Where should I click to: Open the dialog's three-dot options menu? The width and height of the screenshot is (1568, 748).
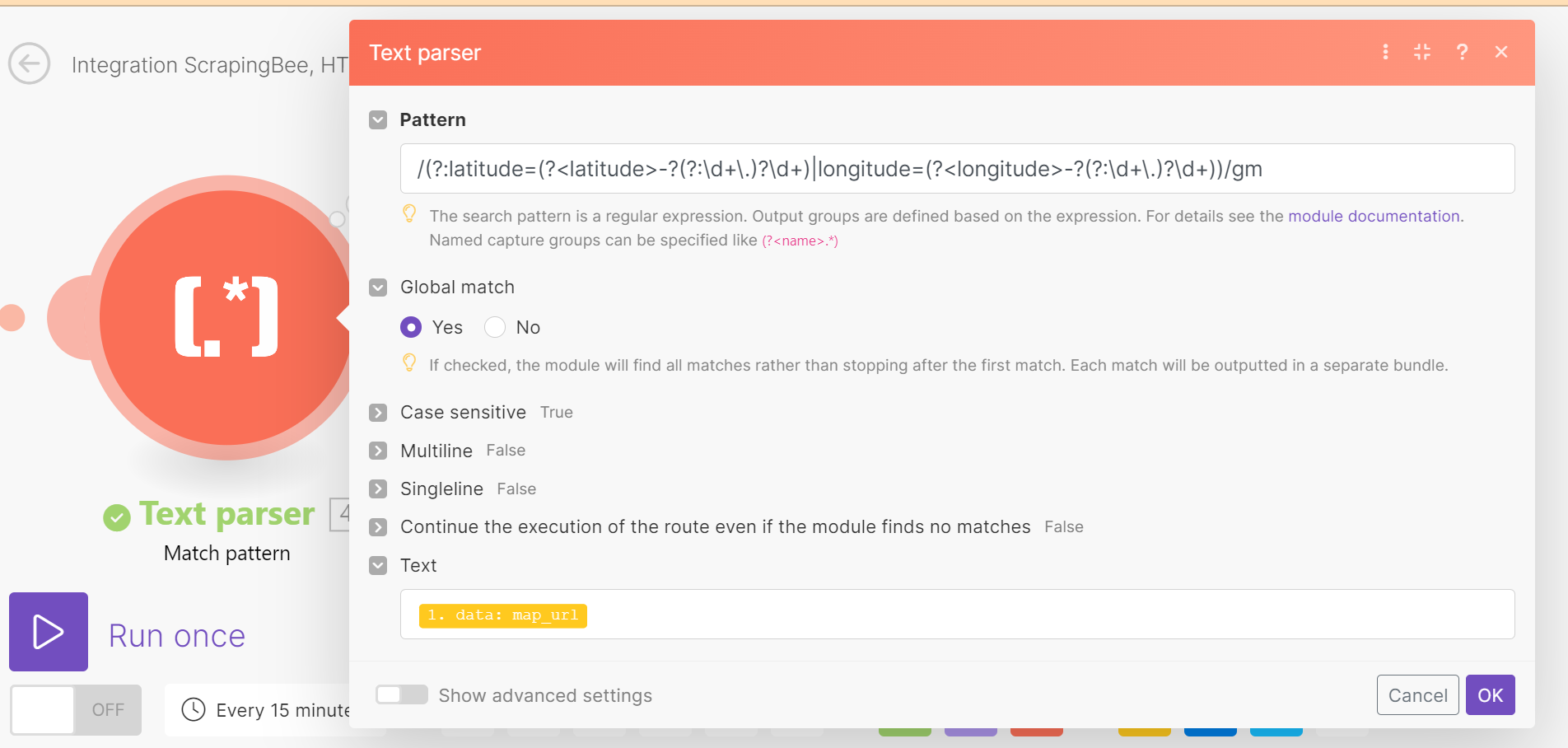(1385, 52)
